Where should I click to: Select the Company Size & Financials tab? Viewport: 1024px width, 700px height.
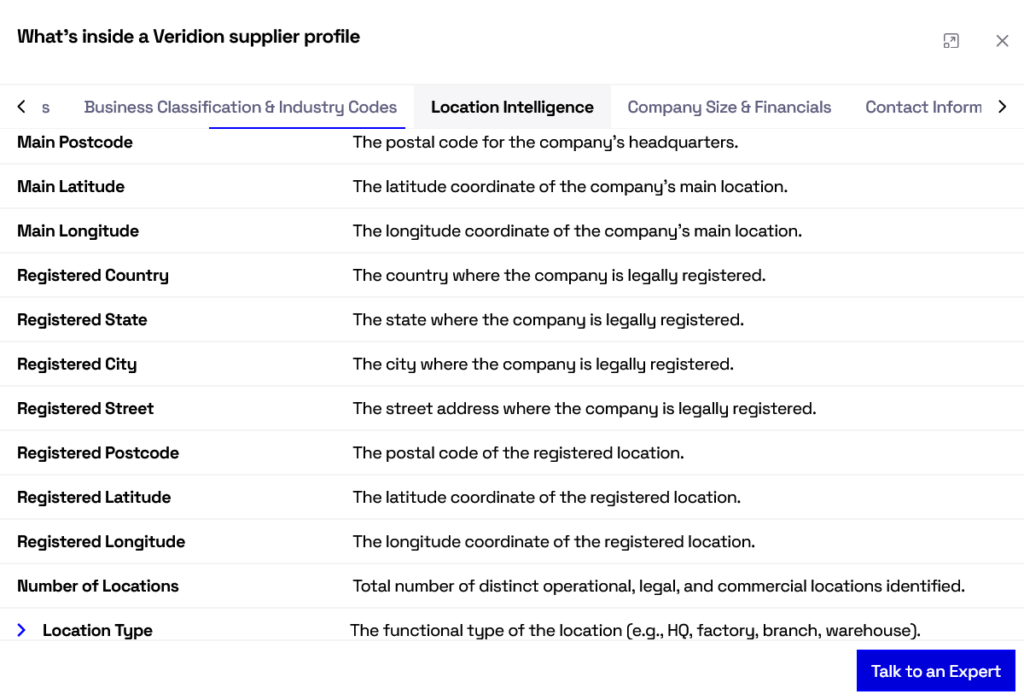tap(729, 106)
